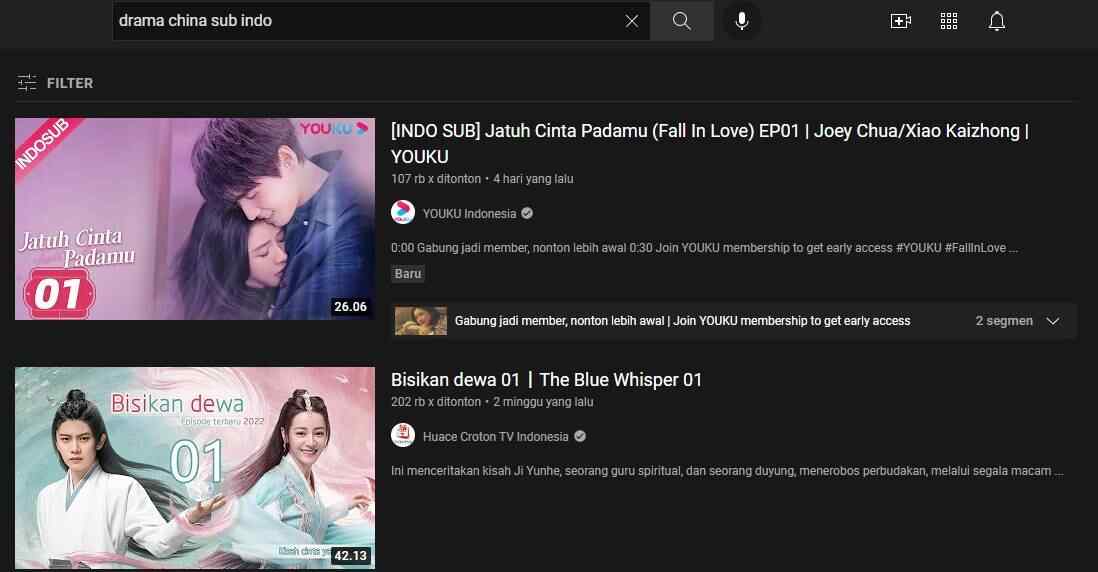Click the verified badge beside YOUKU Indonesia
Screen dimensions: 1098x572
tap(527, 214)
